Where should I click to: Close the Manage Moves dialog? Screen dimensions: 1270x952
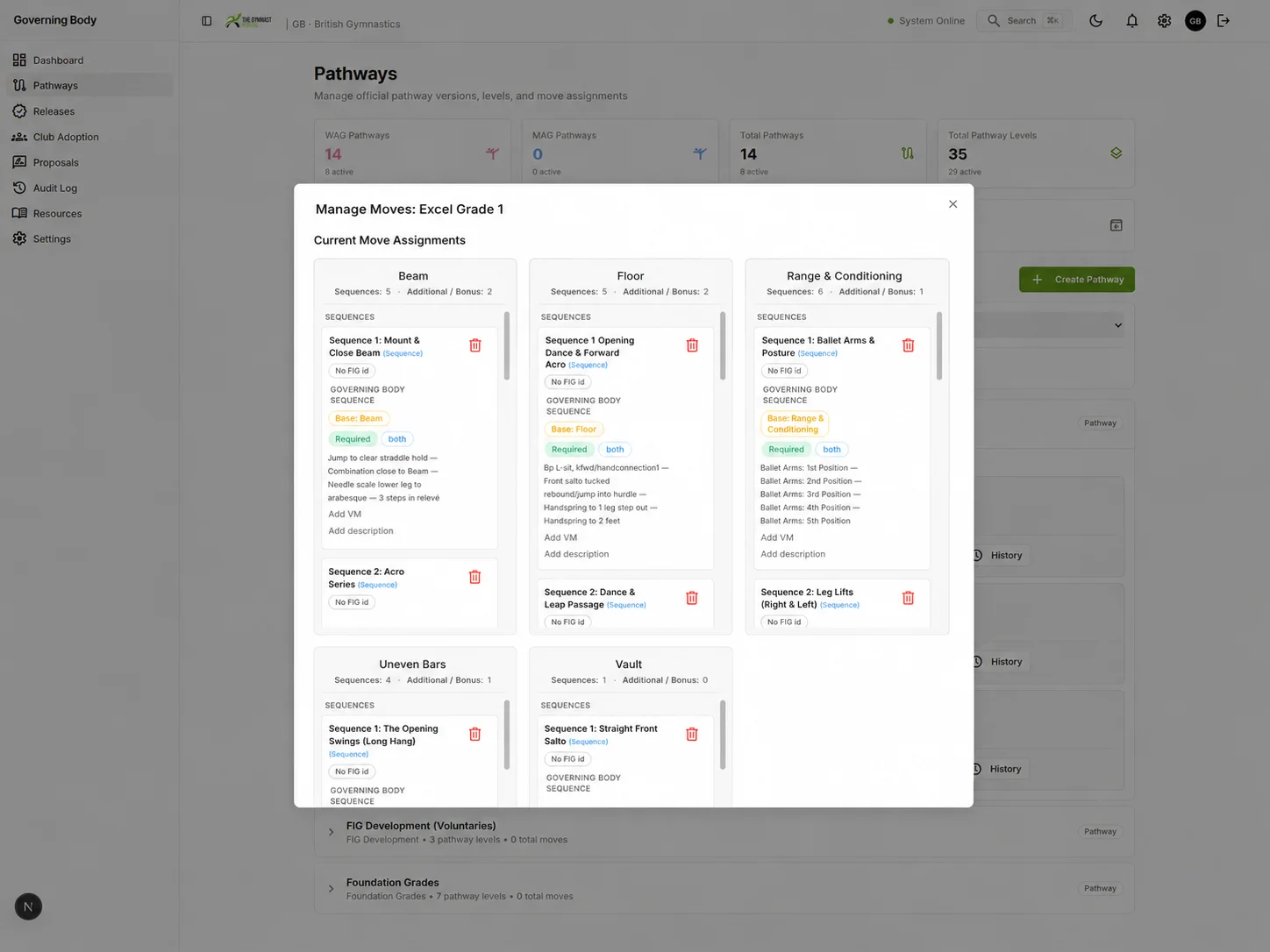coord(952,204)
